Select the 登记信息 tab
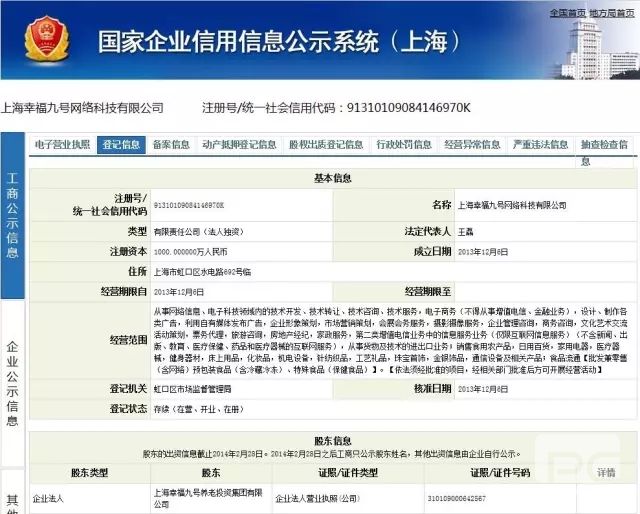The width and height of the screenshot is (640, 514). (x=121, y=145)
